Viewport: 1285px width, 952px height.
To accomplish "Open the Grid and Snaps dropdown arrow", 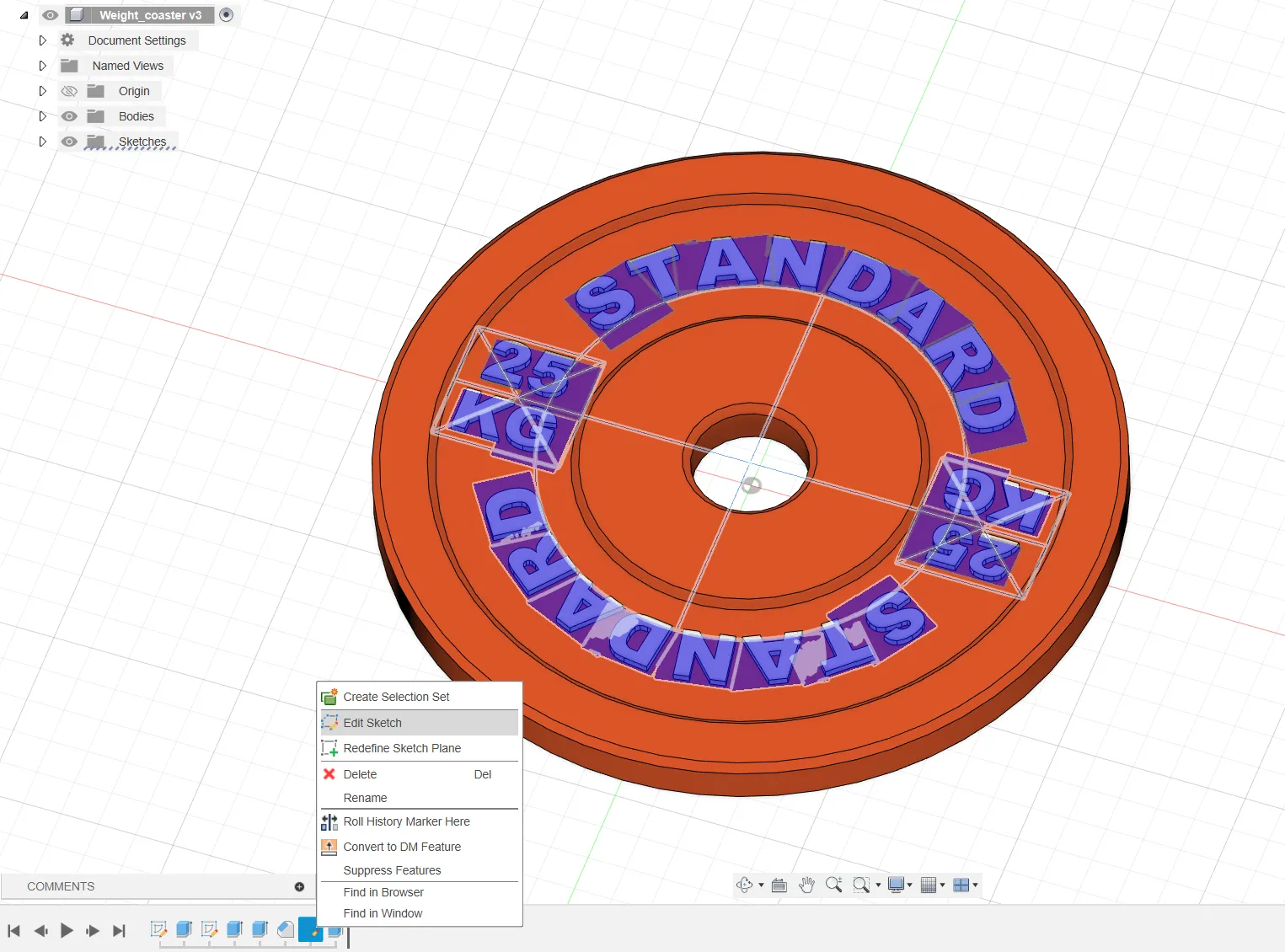I will click(x=942, y=885).
